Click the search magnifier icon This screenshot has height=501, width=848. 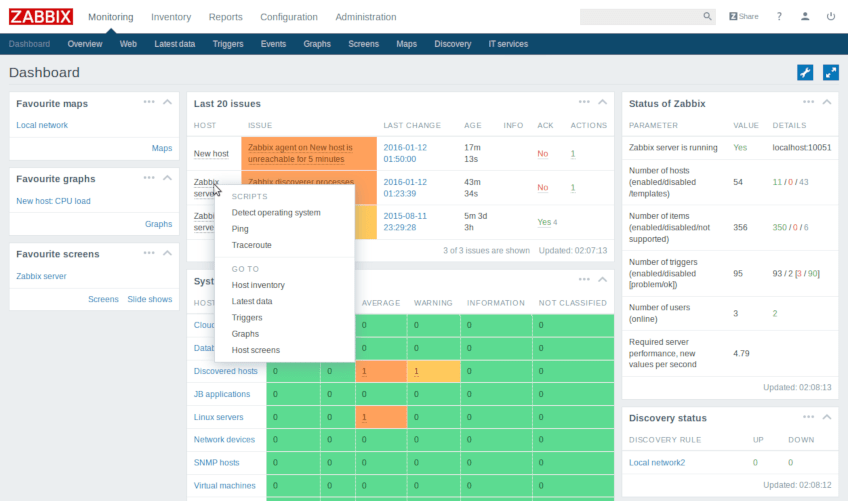(x=707, y=16)
